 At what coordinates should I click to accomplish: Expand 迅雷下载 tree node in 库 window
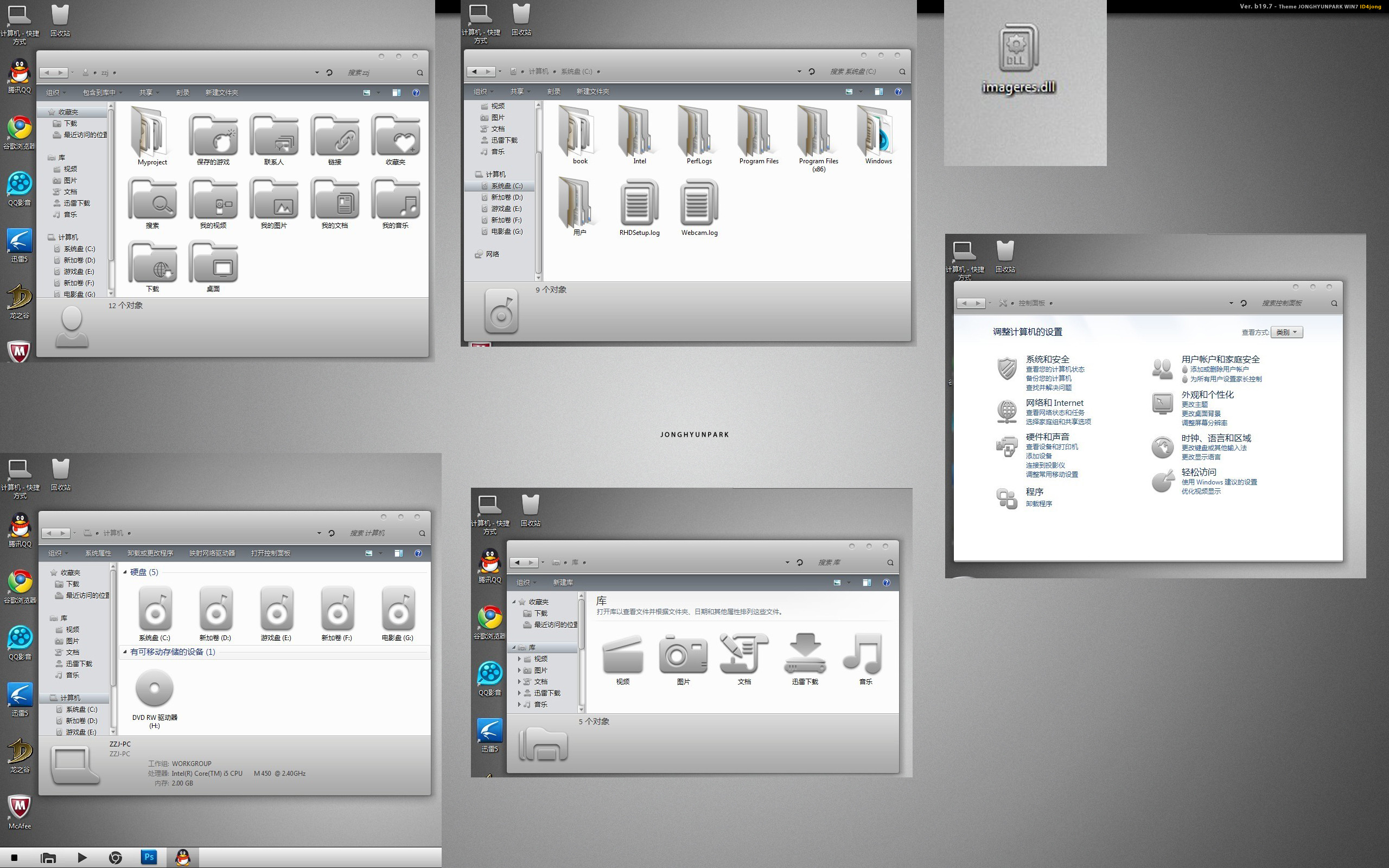(519, 693)
